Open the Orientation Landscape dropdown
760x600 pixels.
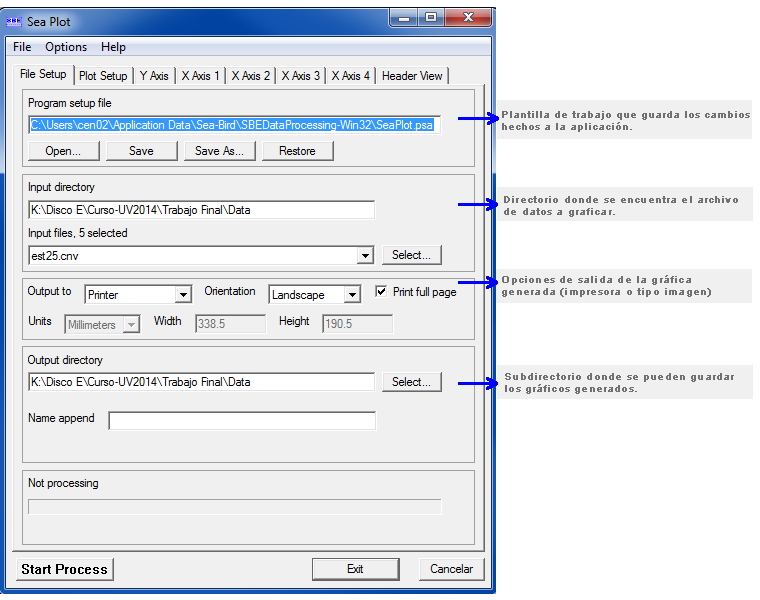[x=351, y=295]
